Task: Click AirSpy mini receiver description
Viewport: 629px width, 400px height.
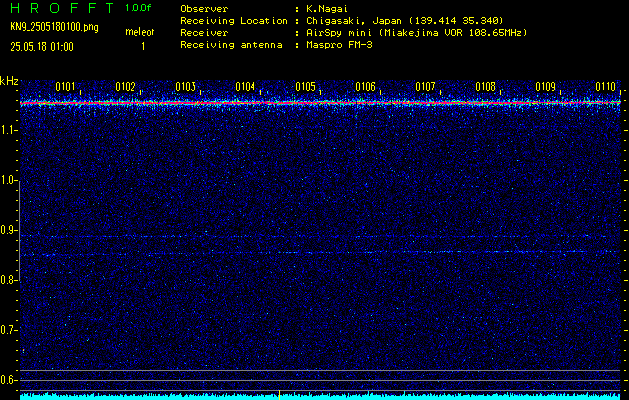Action: click(x=417, y=33)
